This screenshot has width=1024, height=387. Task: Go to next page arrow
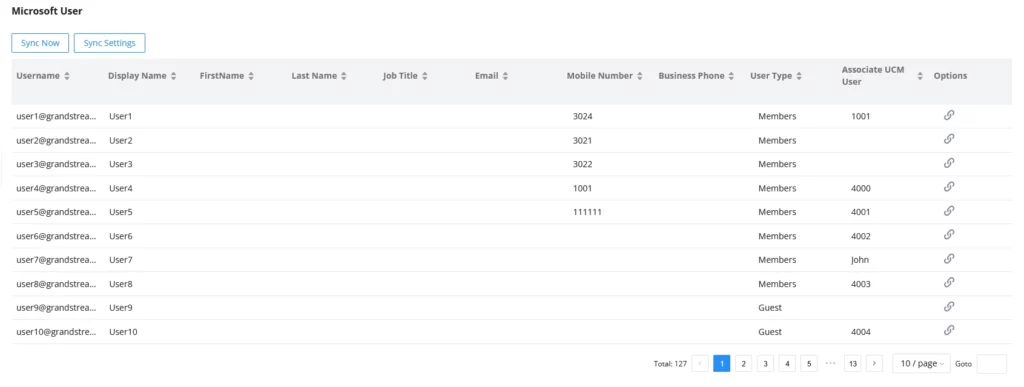(874, 364)
